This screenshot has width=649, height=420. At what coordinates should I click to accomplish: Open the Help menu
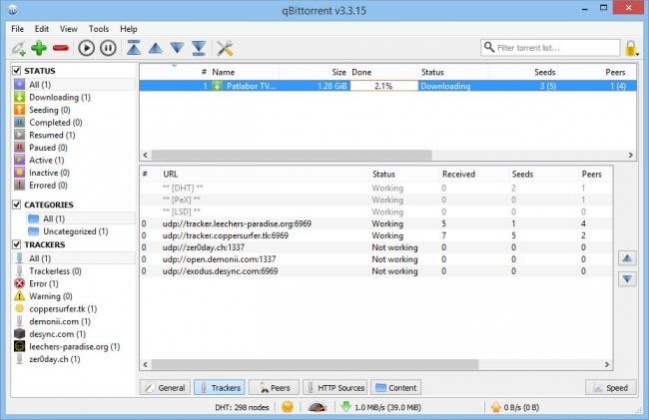(129, 29)
